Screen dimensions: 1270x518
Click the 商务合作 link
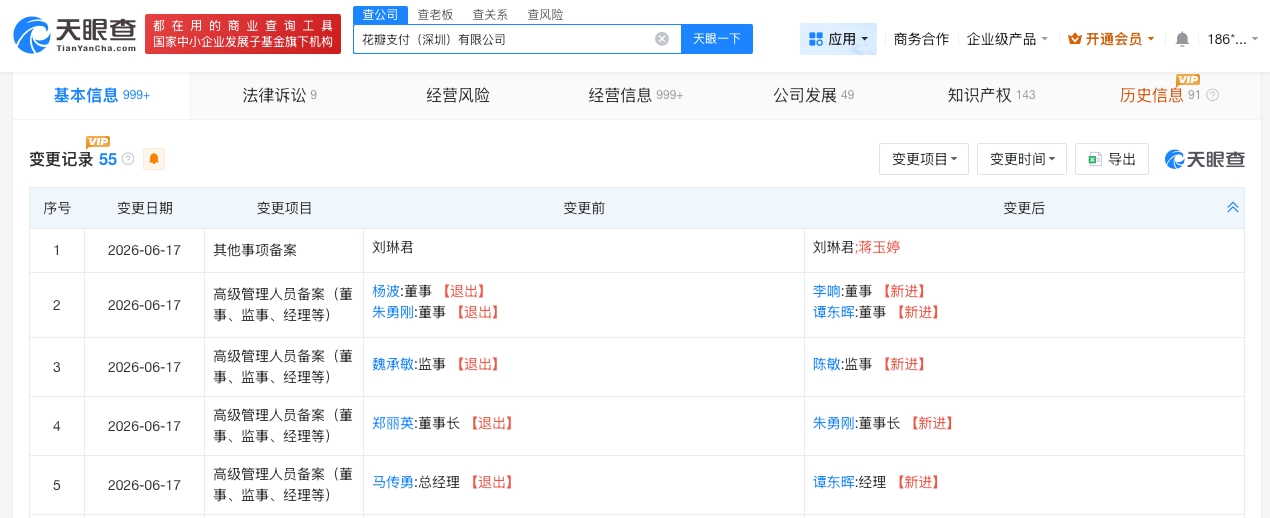[921, 39]
